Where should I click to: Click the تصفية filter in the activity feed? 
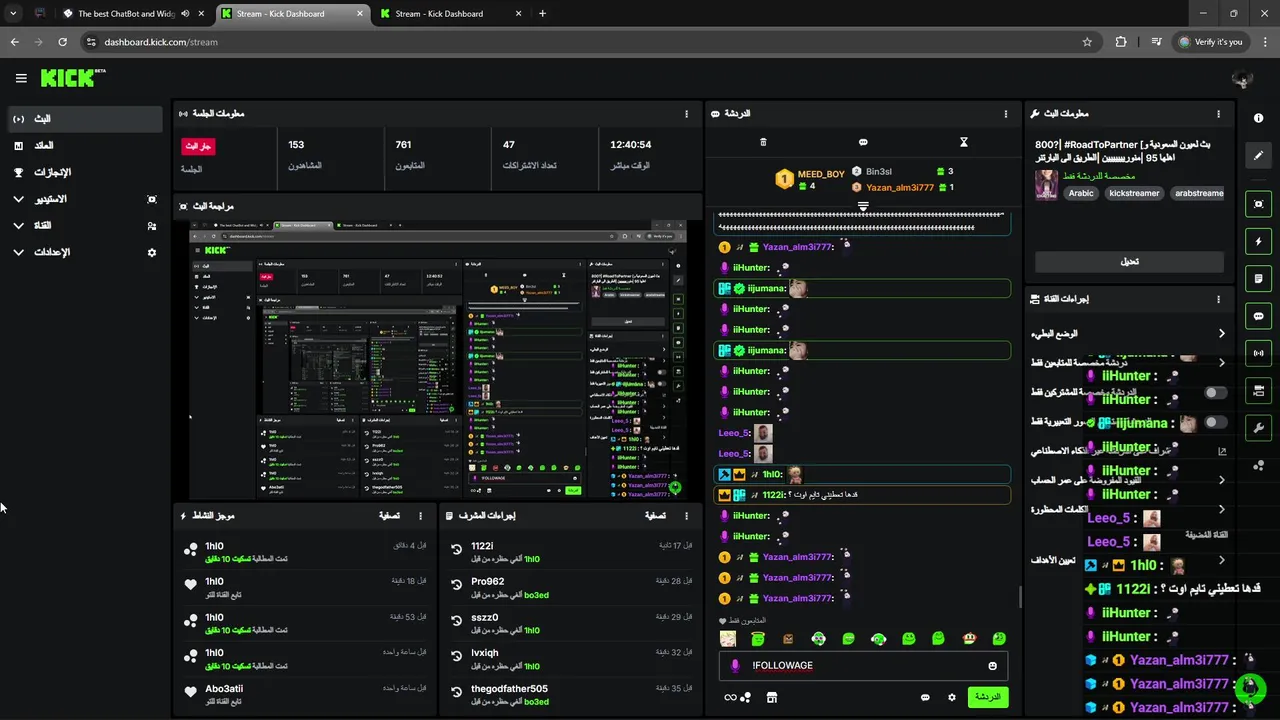pos(390,516)
